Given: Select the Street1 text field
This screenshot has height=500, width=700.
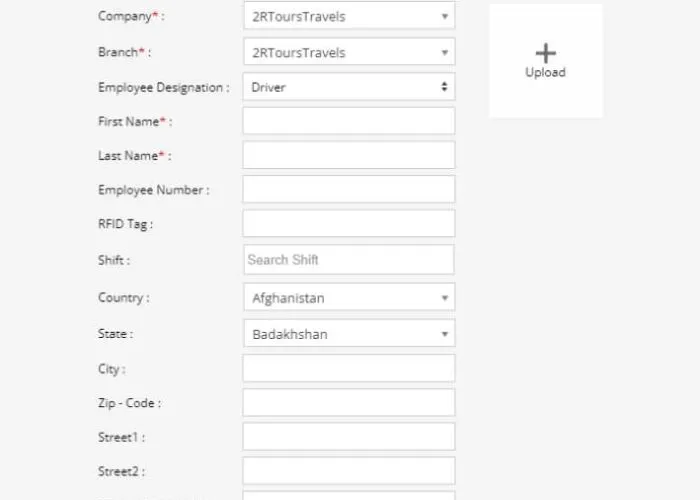Looking at the screenshot, I should (348, 436).
